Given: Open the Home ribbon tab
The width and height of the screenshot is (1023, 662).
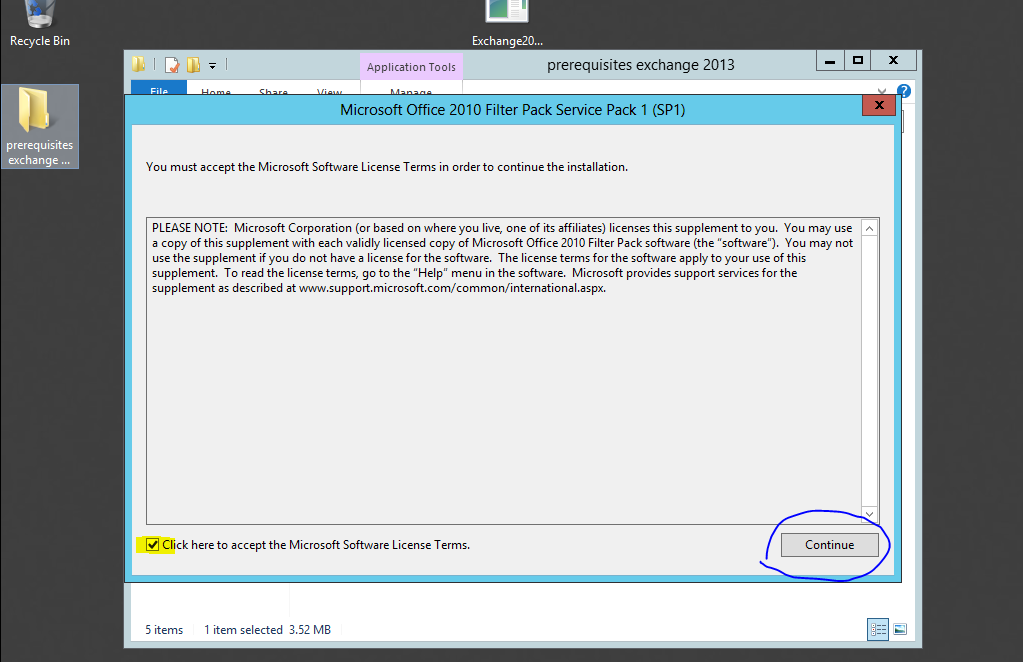Looking at the screenshot, I should coord(216,89).
